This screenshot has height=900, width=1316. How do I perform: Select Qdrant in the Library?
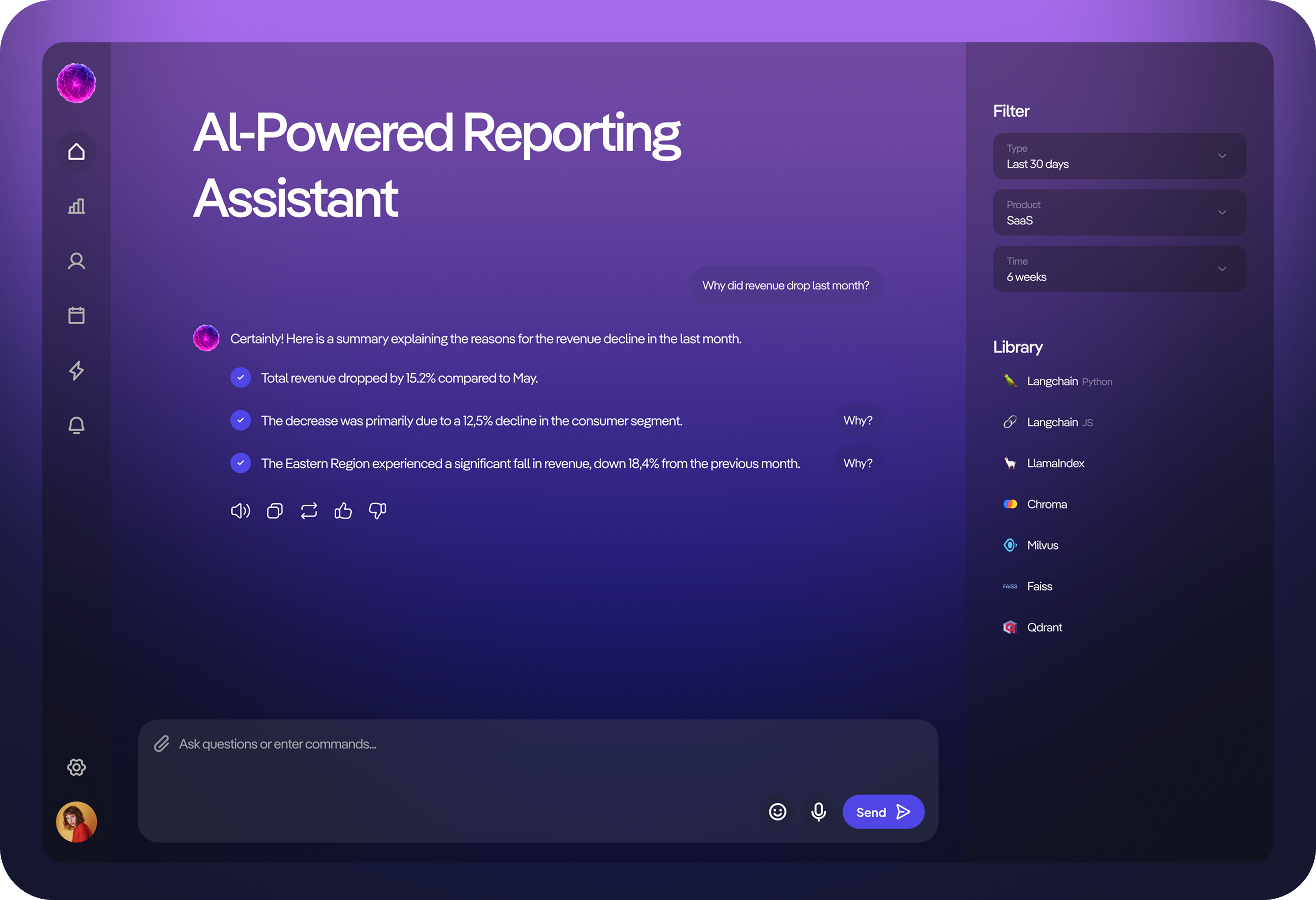coord(1032,627)
